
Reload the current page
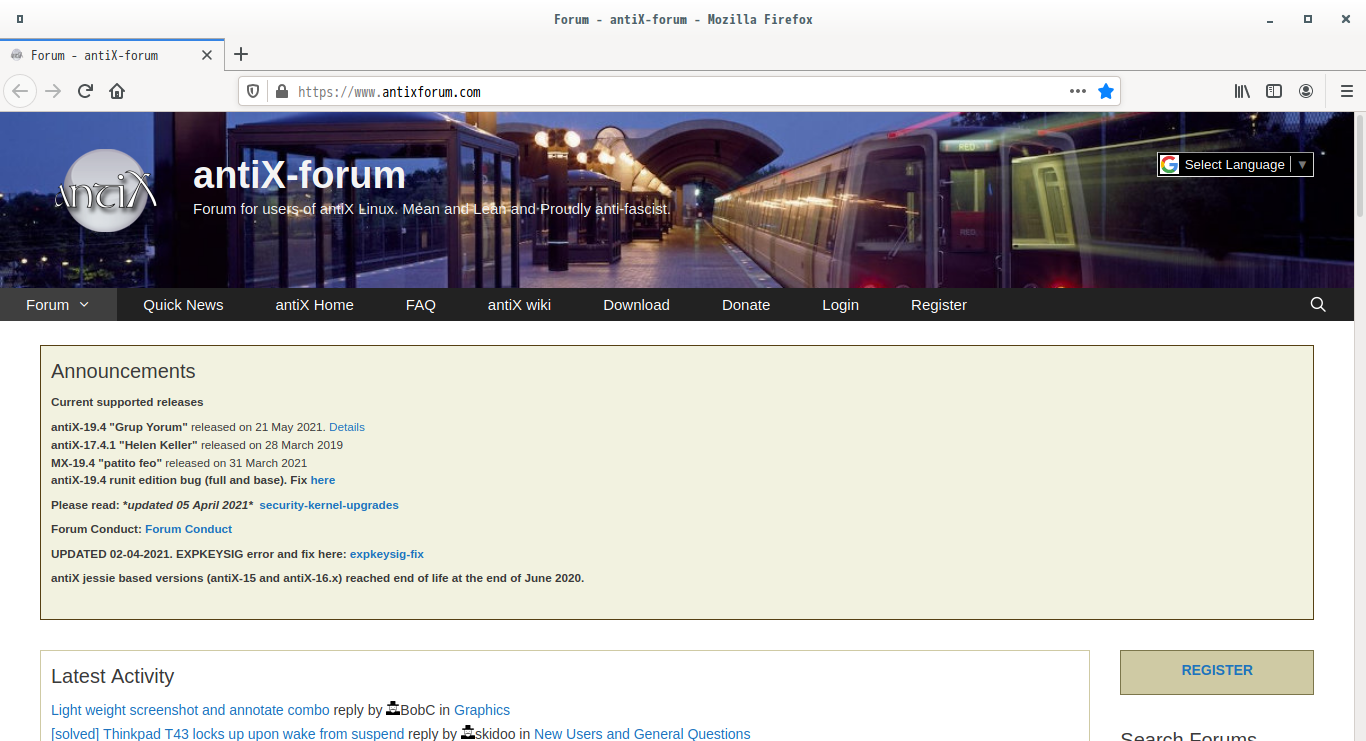[85, 91]
